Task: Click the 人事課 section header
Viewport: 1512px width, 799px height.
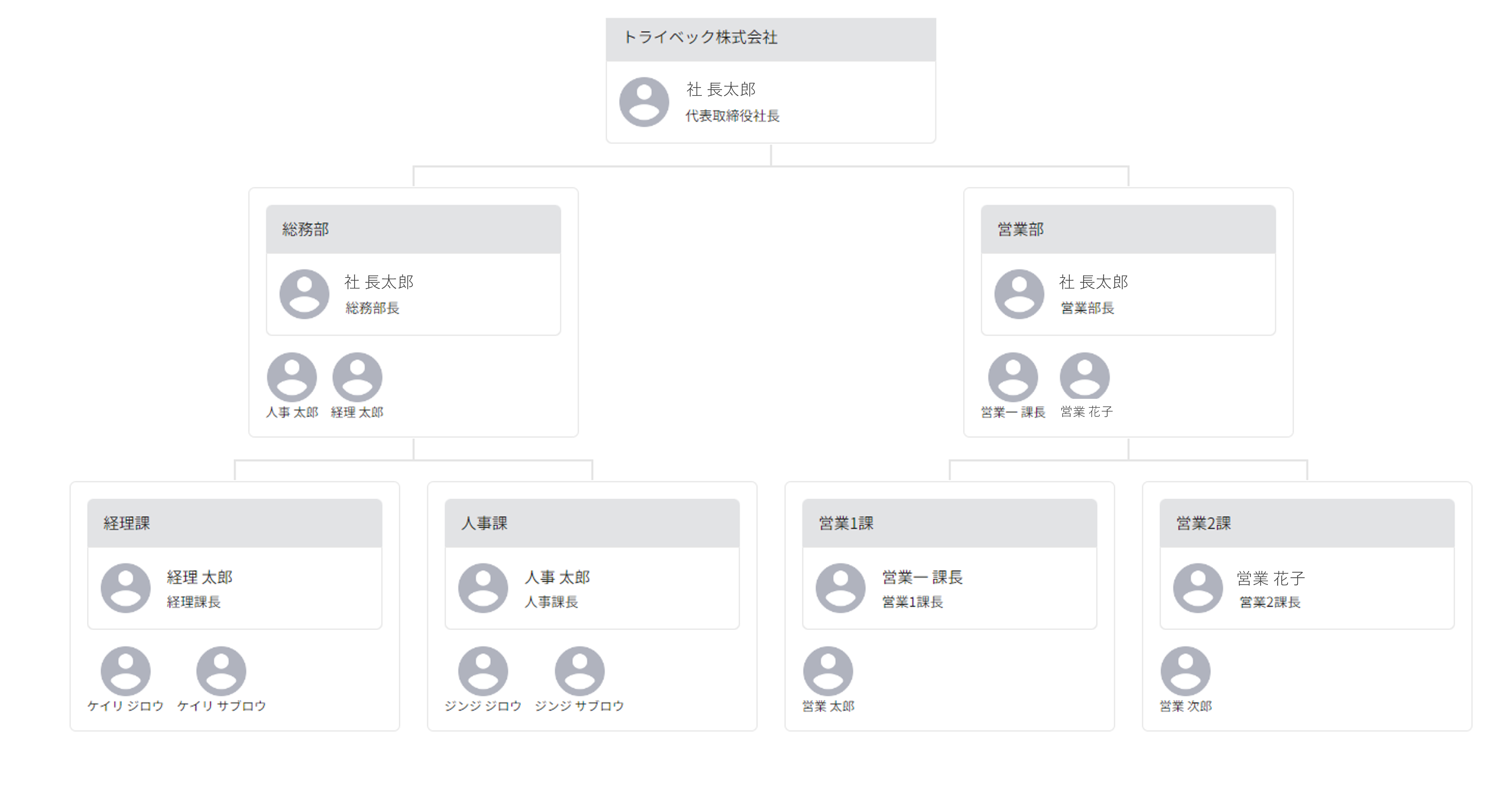Action: pyautogui.click(x=592, y=523)
